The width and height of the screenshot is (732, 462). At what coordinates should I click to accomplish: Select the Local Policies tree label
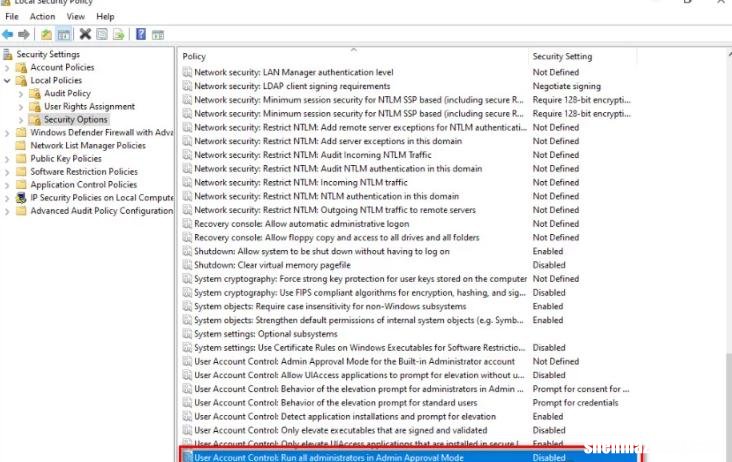pyautogui.click(x=56, y=80)
